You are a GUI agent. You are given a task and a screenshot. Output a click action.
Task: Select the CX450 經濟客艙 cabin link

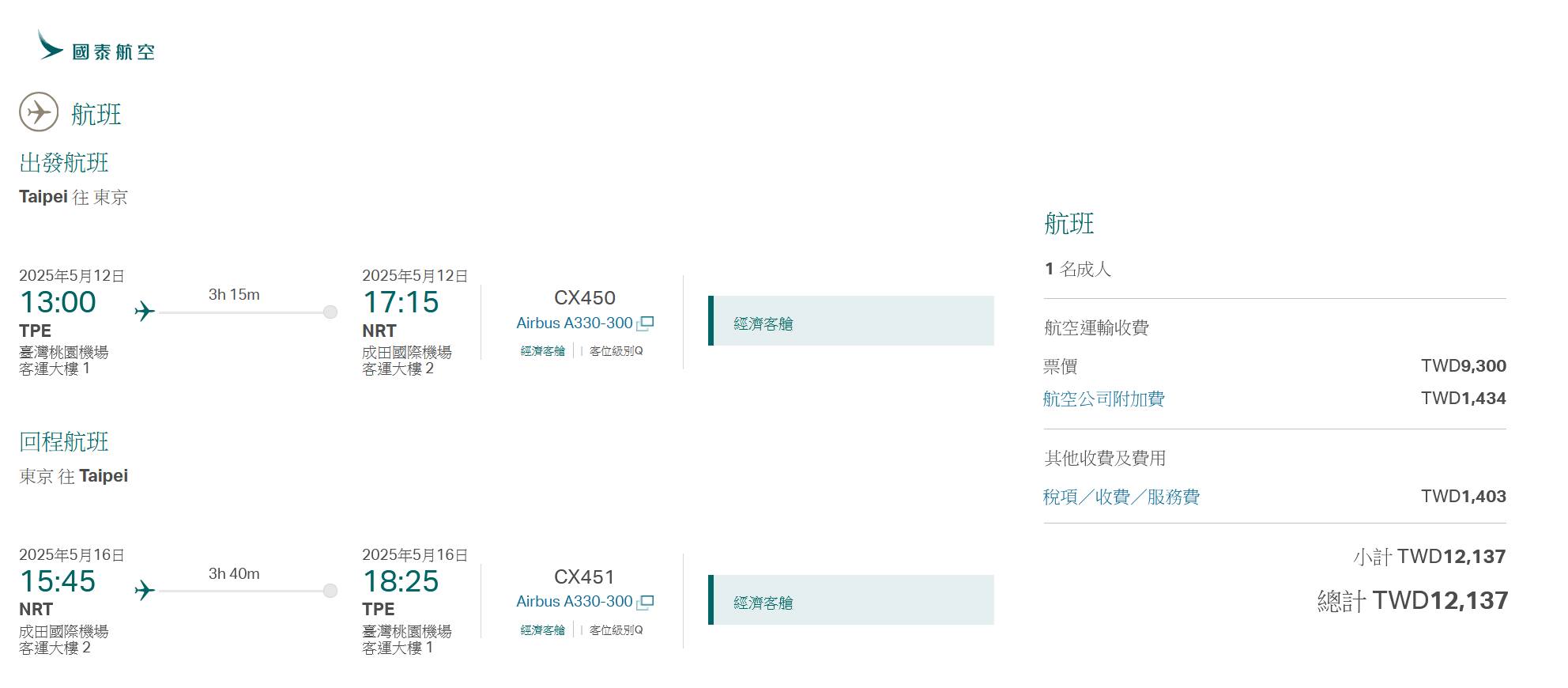coord(543,351)
